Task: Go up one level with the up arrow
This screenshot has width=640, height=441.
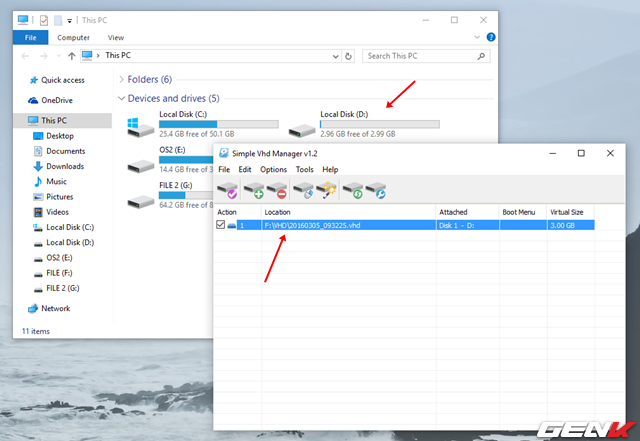Action: pos(72,56)
